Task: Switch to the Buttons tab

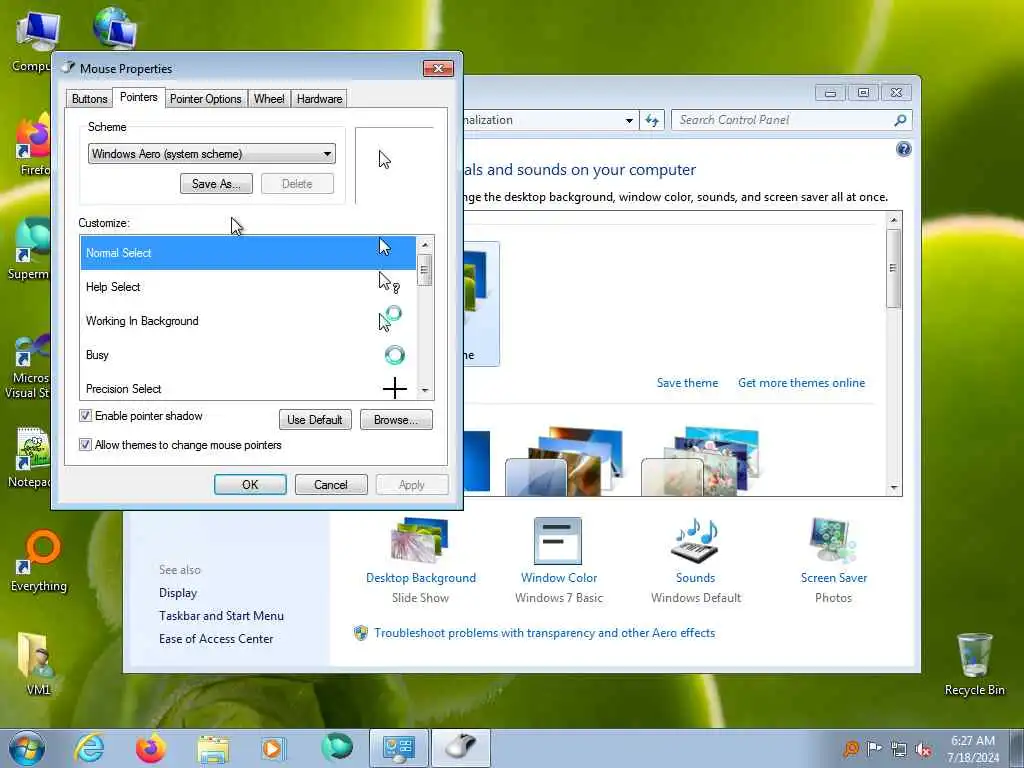Action: [x=89, y=99]
